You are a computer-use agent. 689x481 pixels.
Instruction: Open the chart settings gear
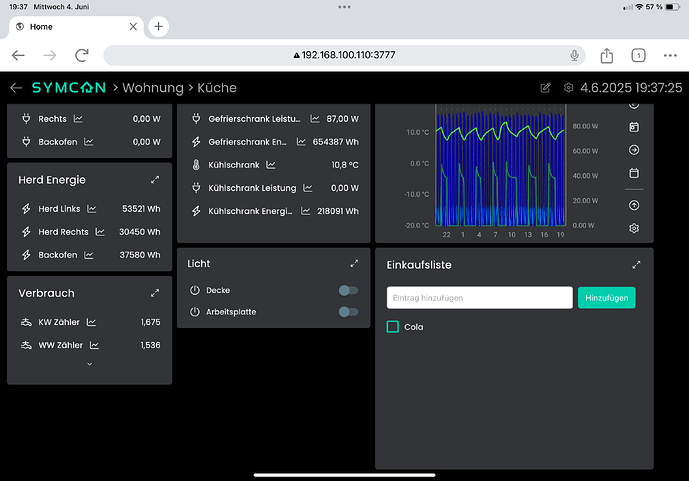(634, 228)
